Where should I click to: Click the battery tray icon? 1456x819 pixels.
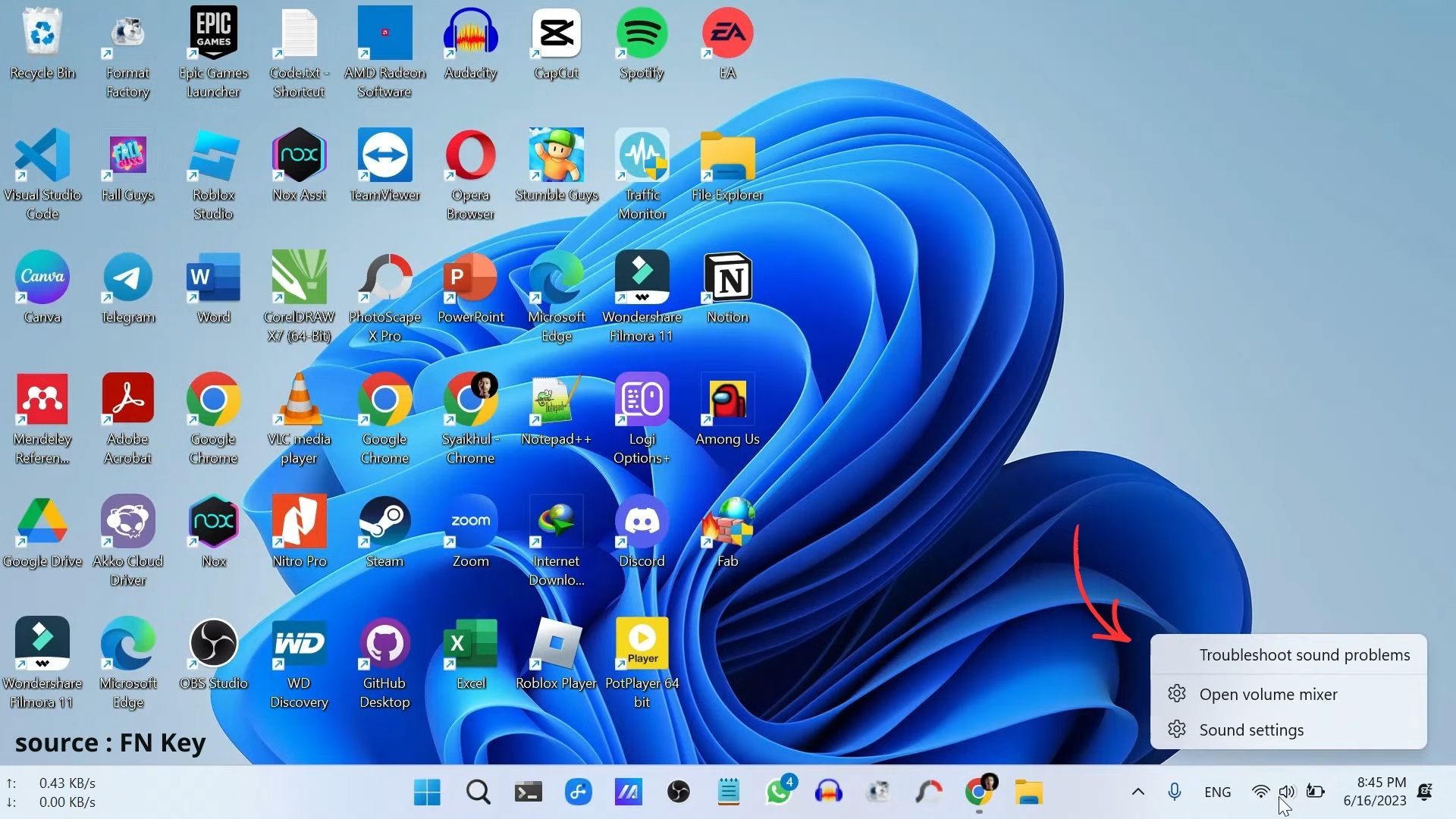[x=1315, y=792]
